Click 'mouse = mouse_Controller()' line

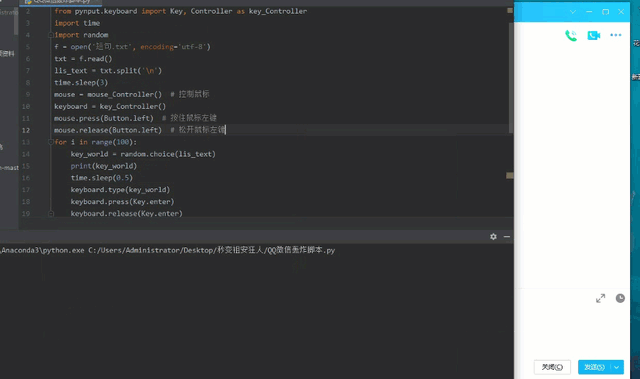[108, 95]
